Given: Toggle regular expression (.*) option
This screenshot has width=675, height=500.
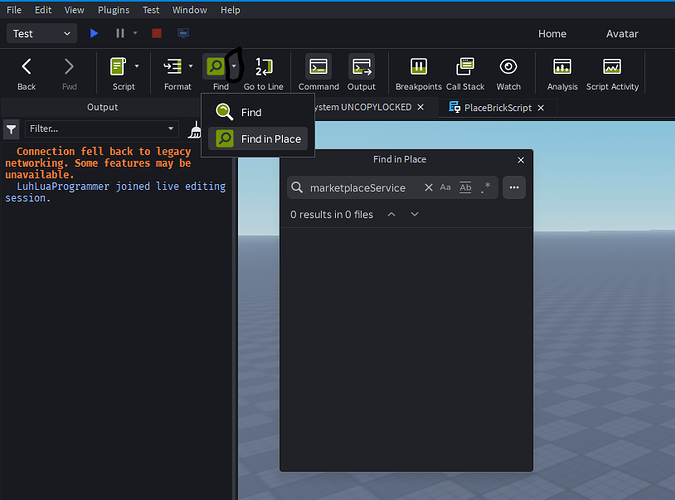Looking at the screenshot, I should (x=485, y=187).
